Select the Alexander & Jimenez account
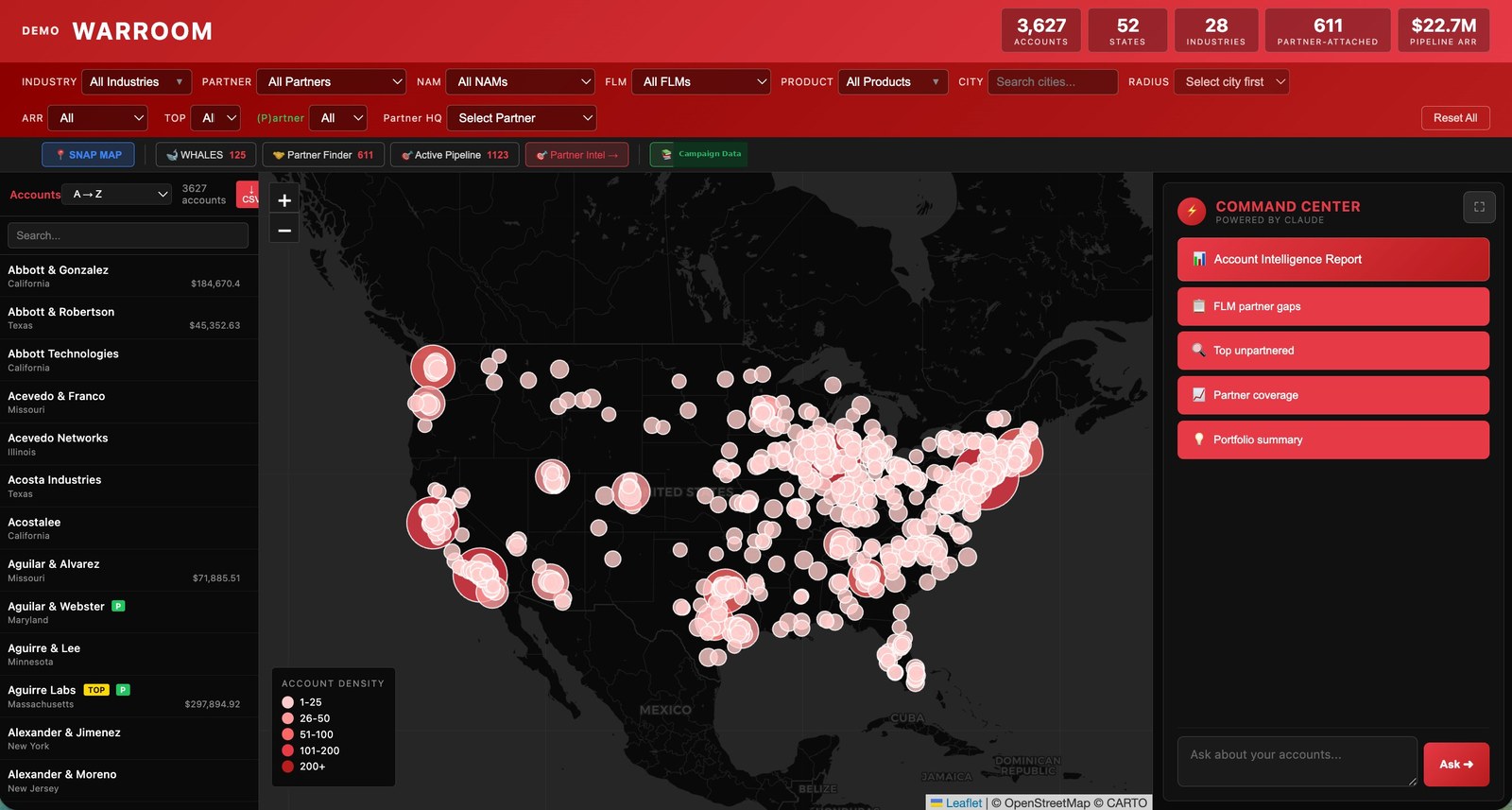Screen dimensions: 1512x810 pos(129,738)
